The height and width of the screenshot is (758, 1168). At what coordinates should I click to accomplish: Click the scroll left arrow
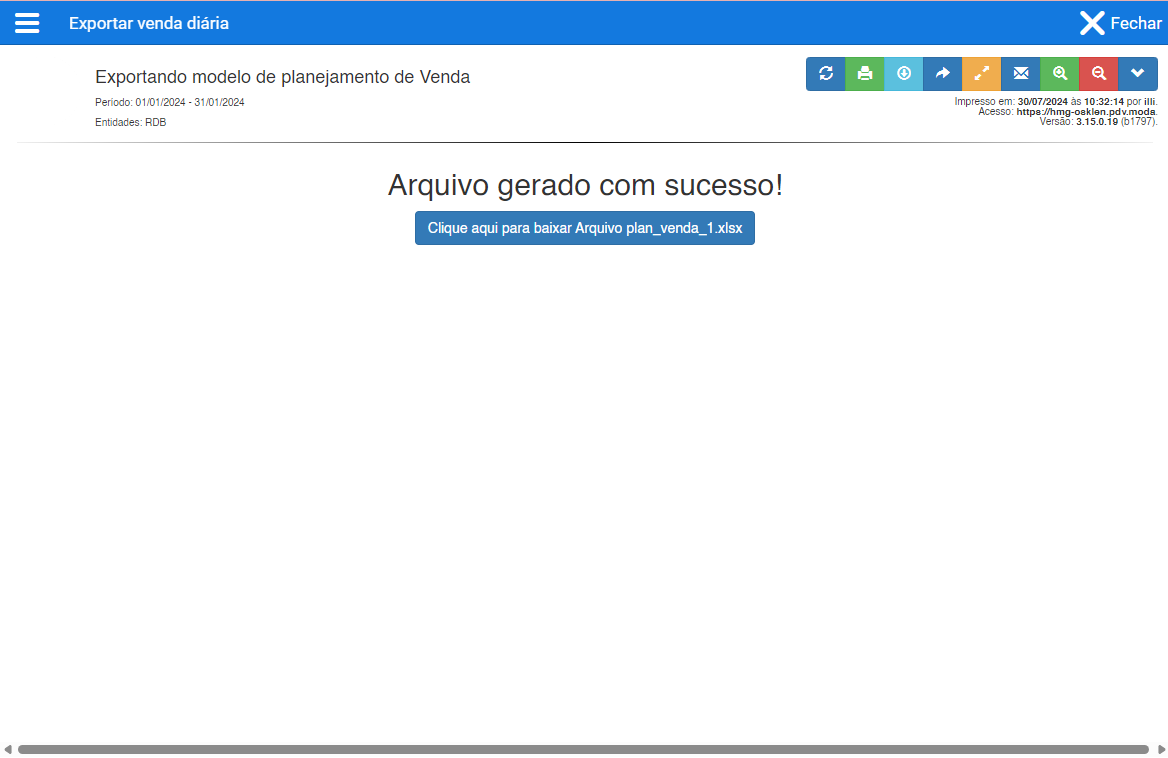point(8,749)
